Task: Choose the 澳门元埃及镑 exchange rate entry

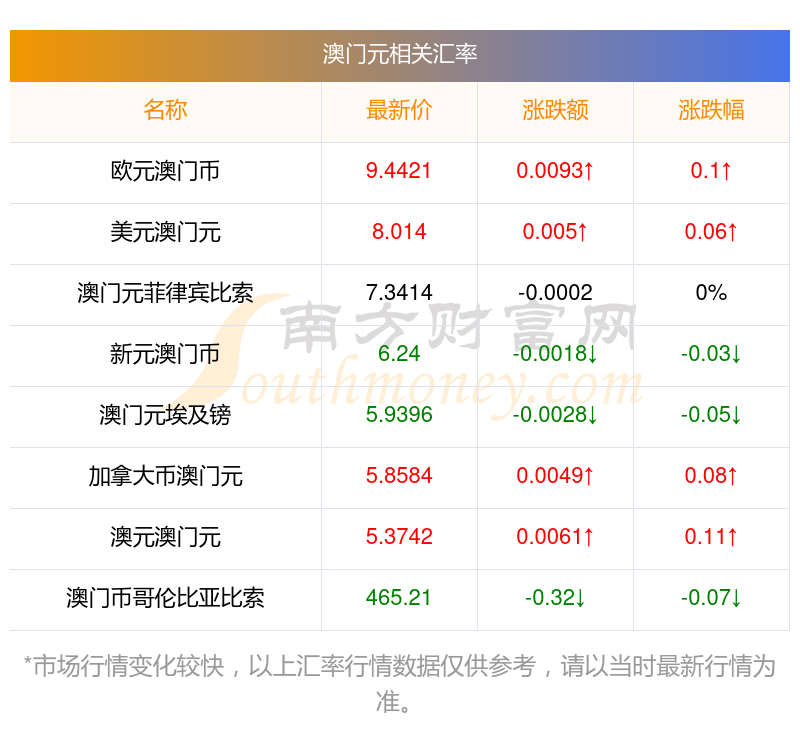Action: [x=165, y=415]
